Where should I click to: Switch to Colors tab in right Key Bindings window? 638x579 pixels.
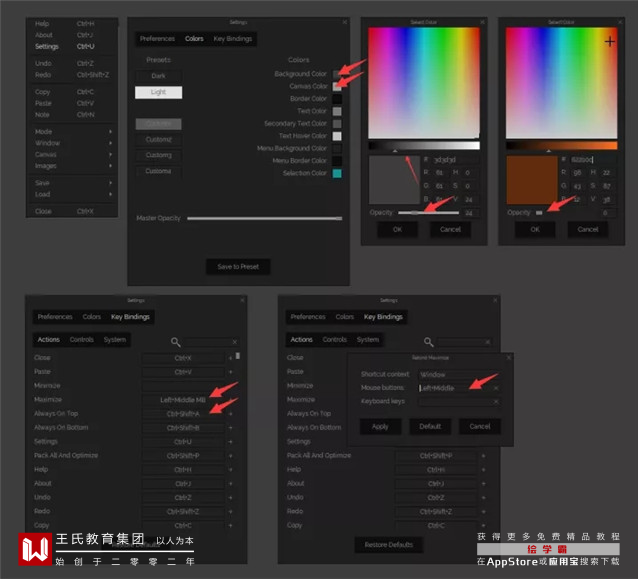click(345, 317)
